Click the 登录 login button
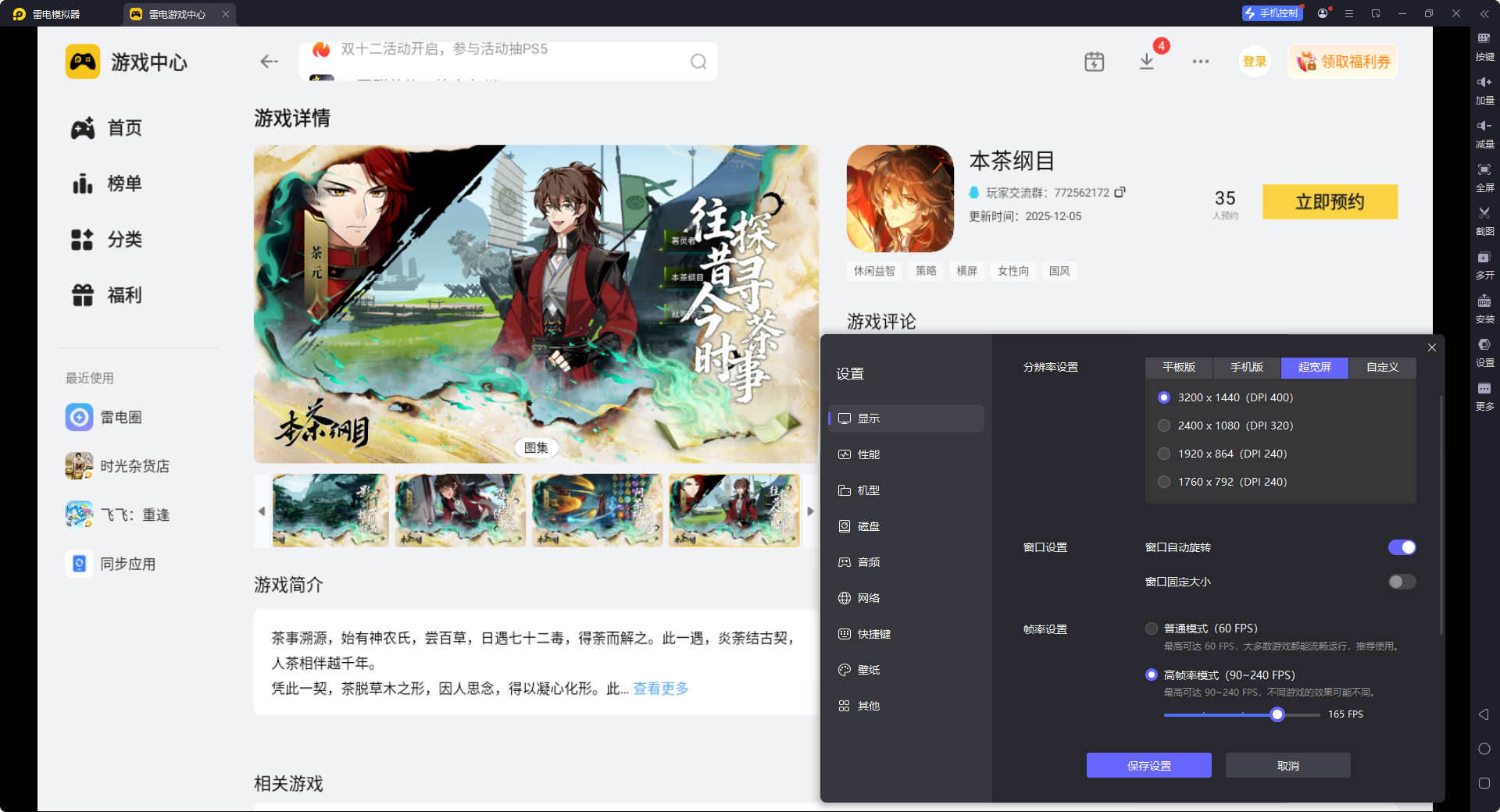 pos(1255,62)
